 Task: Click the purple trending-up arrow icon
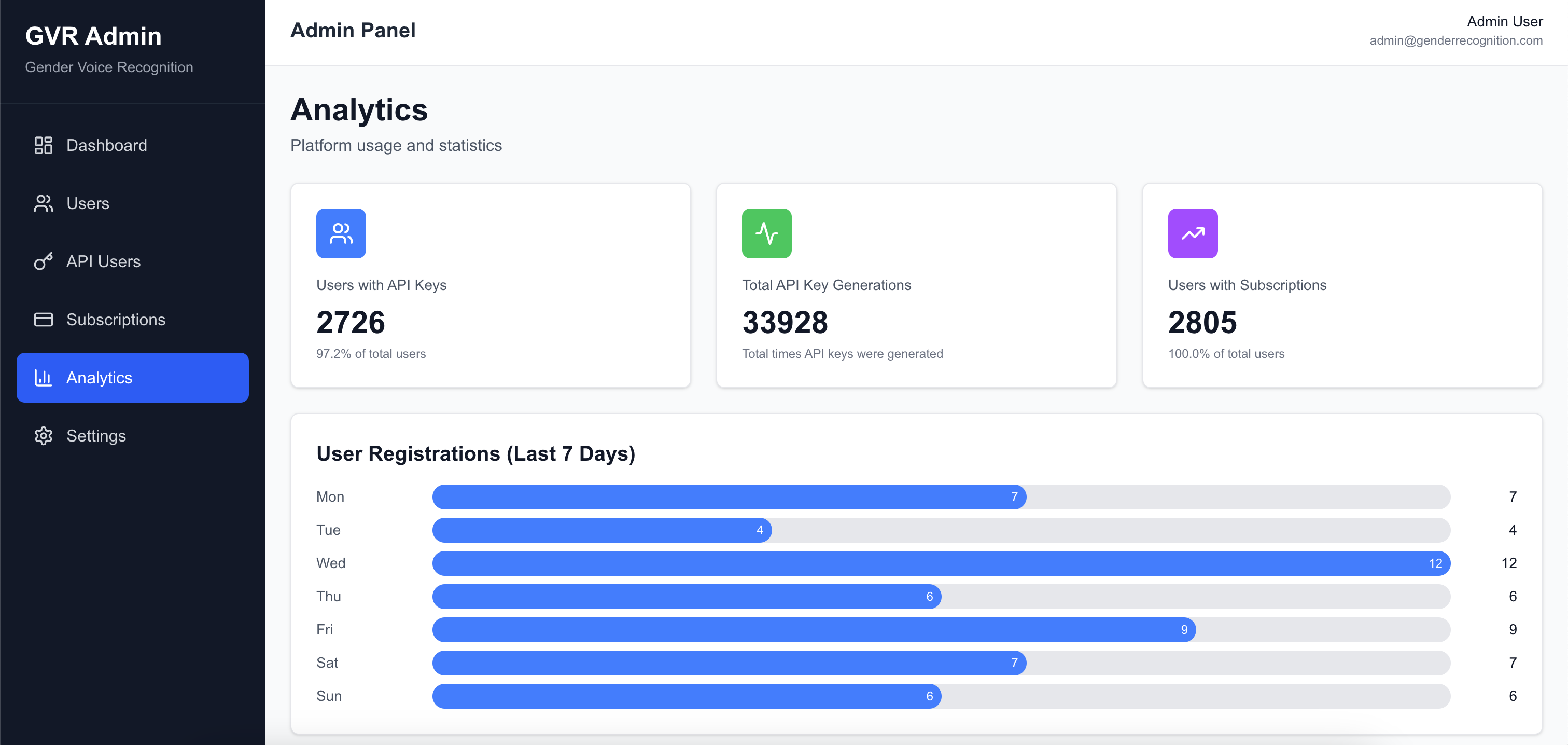(x=1192, y=233)
